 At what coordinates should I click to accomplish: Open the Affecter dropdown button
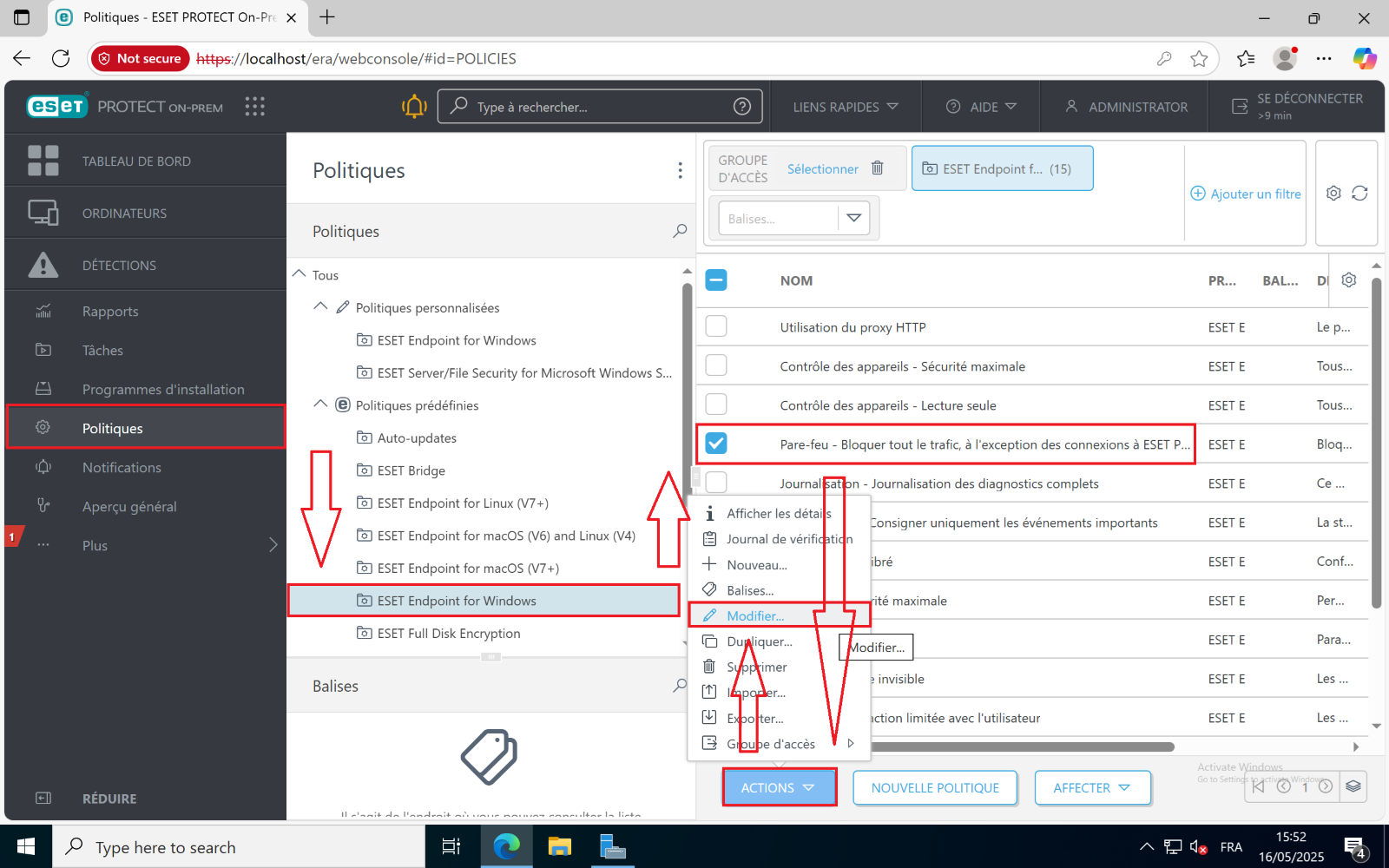(x=1092, y=787)
